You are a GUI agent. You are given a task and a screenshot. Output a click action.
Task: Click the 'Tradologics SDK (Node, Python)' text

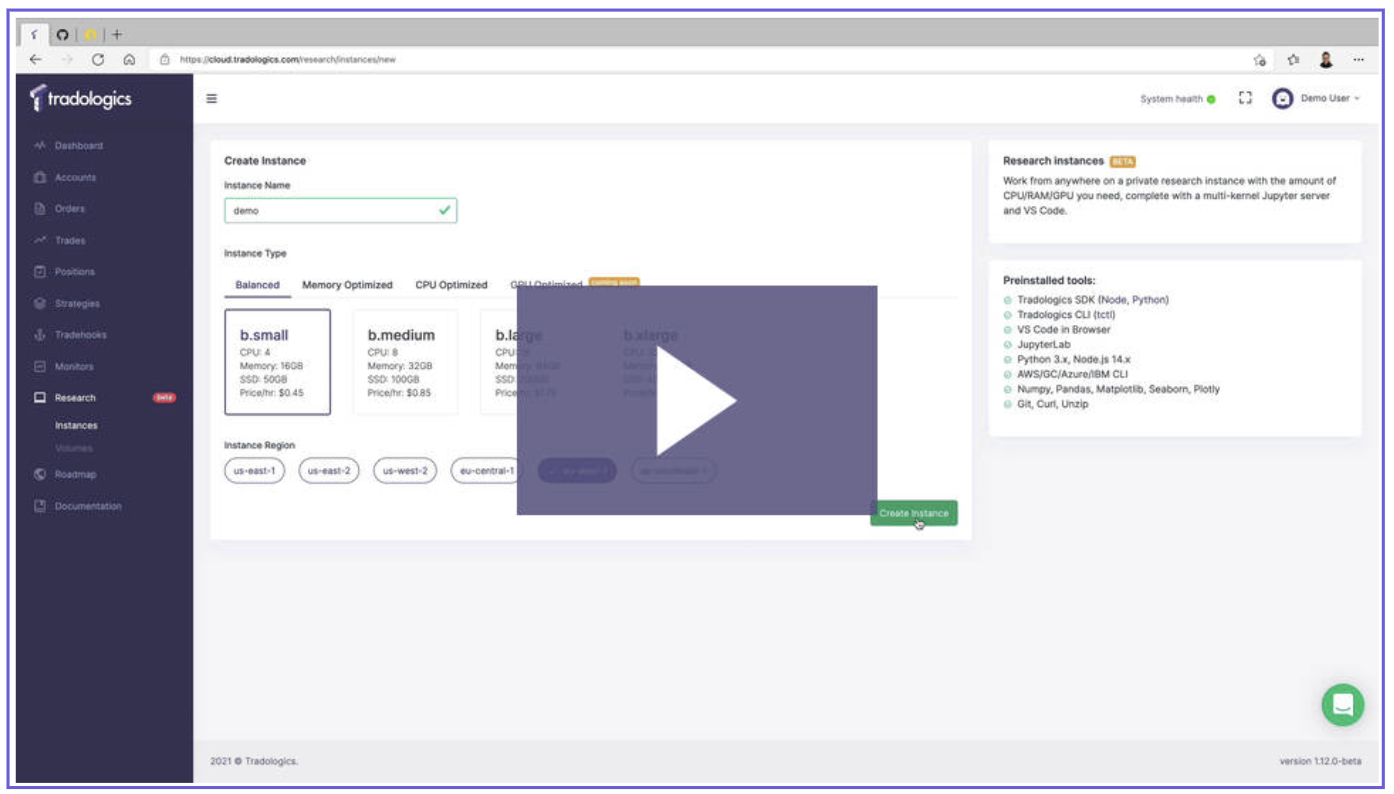(x=1092, y=300)
